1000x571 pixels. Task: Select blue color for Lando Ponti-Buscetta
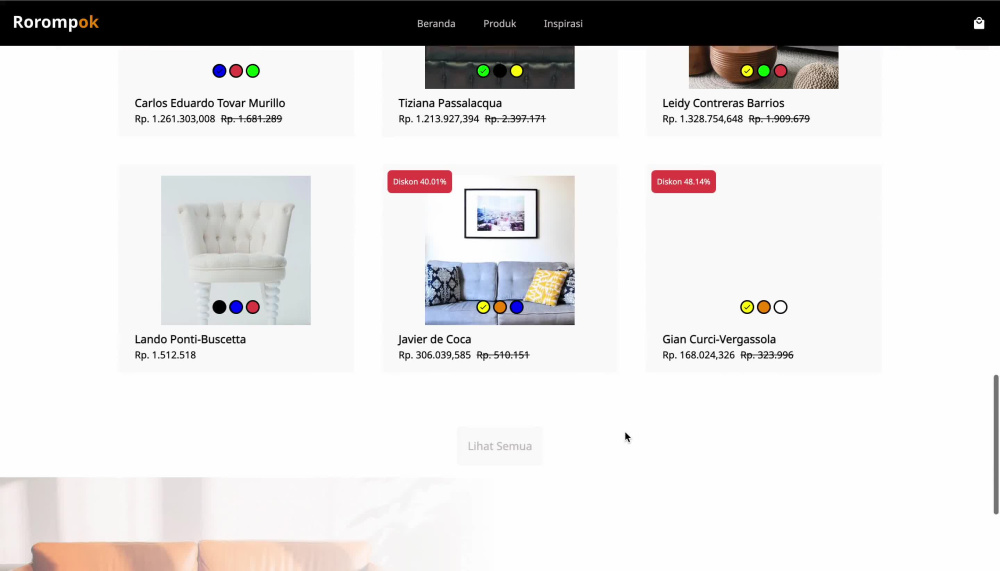pos(236,307)
